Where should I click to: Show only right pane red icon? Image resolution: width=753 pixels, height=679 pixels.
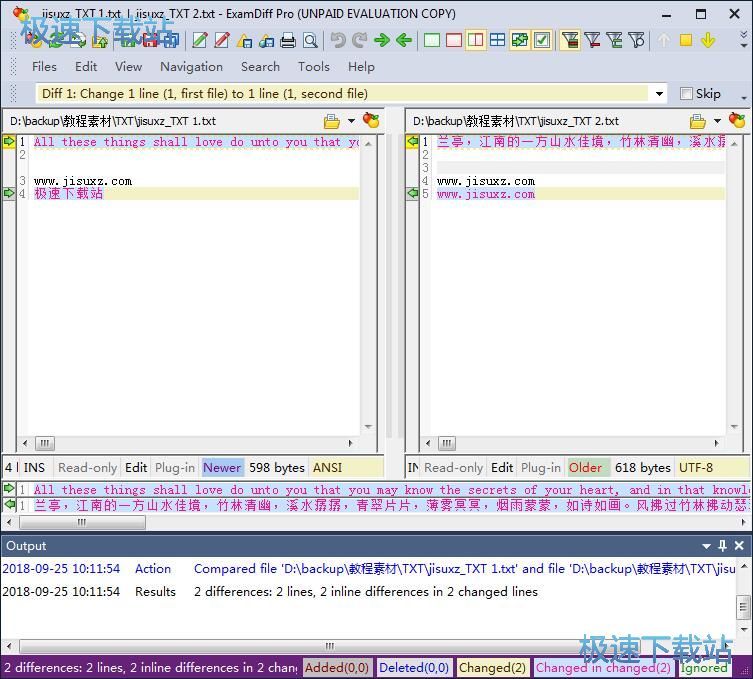pyautogui.click(x=454, y=40)
